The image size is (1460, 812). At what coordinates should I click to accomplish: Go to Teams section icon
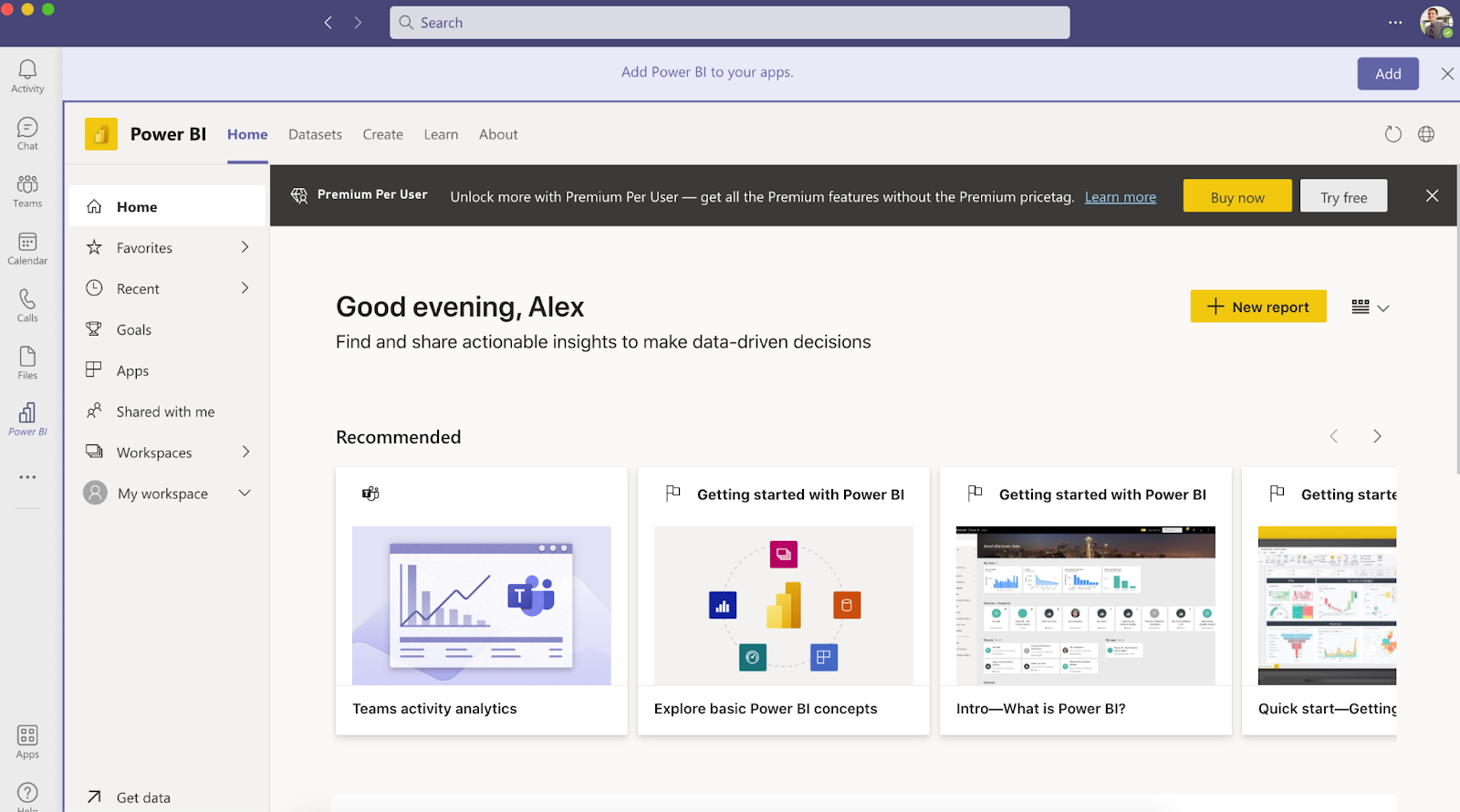tap(27, 192)
